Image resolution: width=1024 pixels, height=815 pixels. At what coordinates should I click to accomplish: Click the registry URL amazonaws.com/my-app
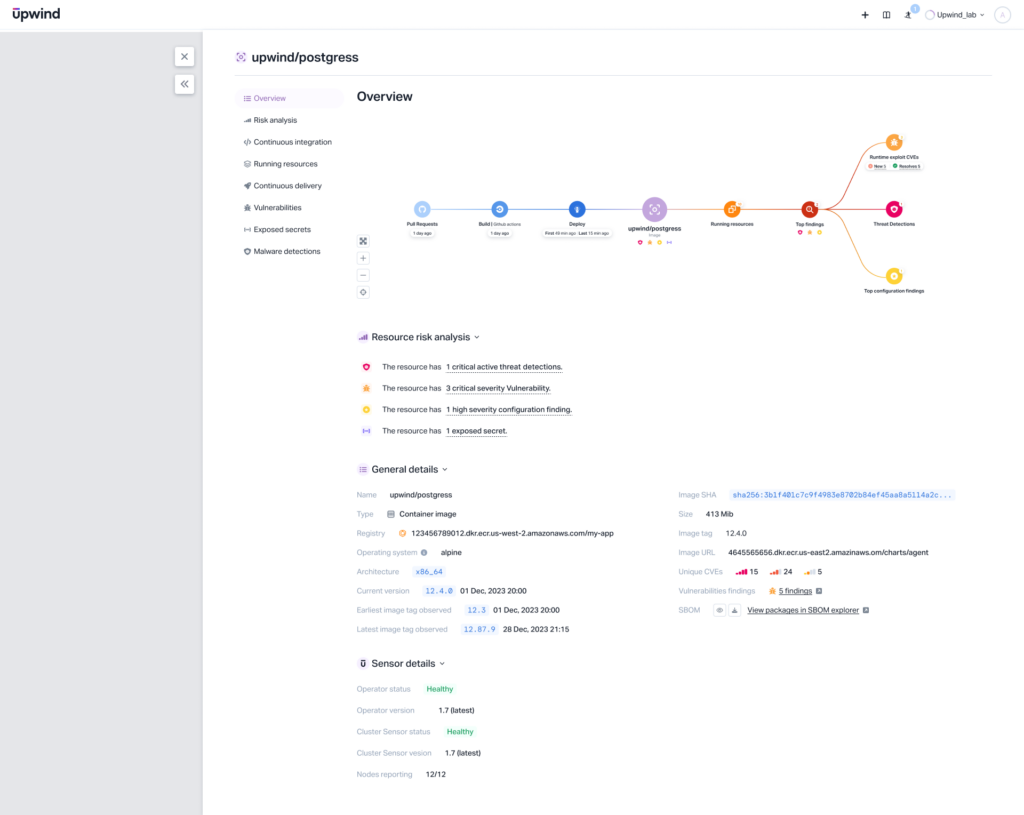[513, 534]
